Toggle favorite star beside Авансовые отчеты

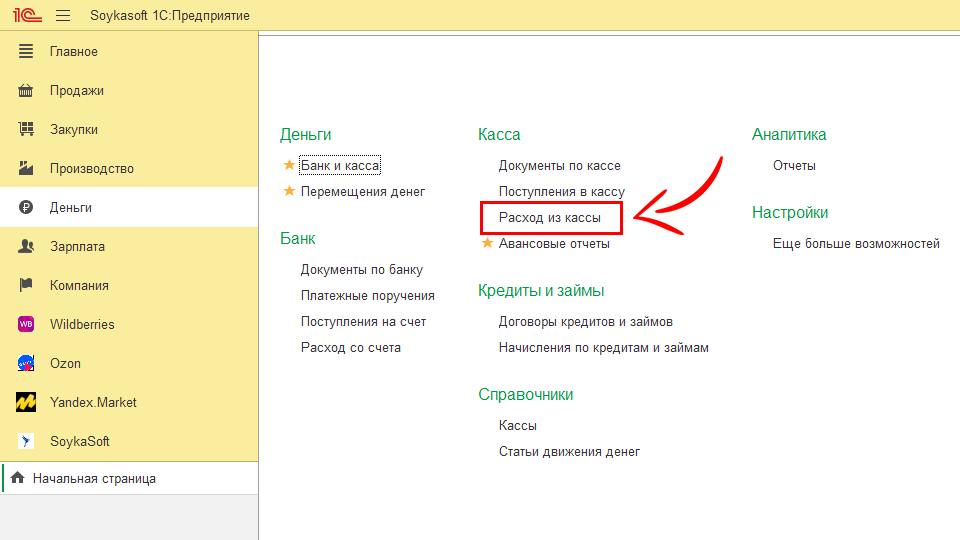pyautogui.click(x=487, y=243)
